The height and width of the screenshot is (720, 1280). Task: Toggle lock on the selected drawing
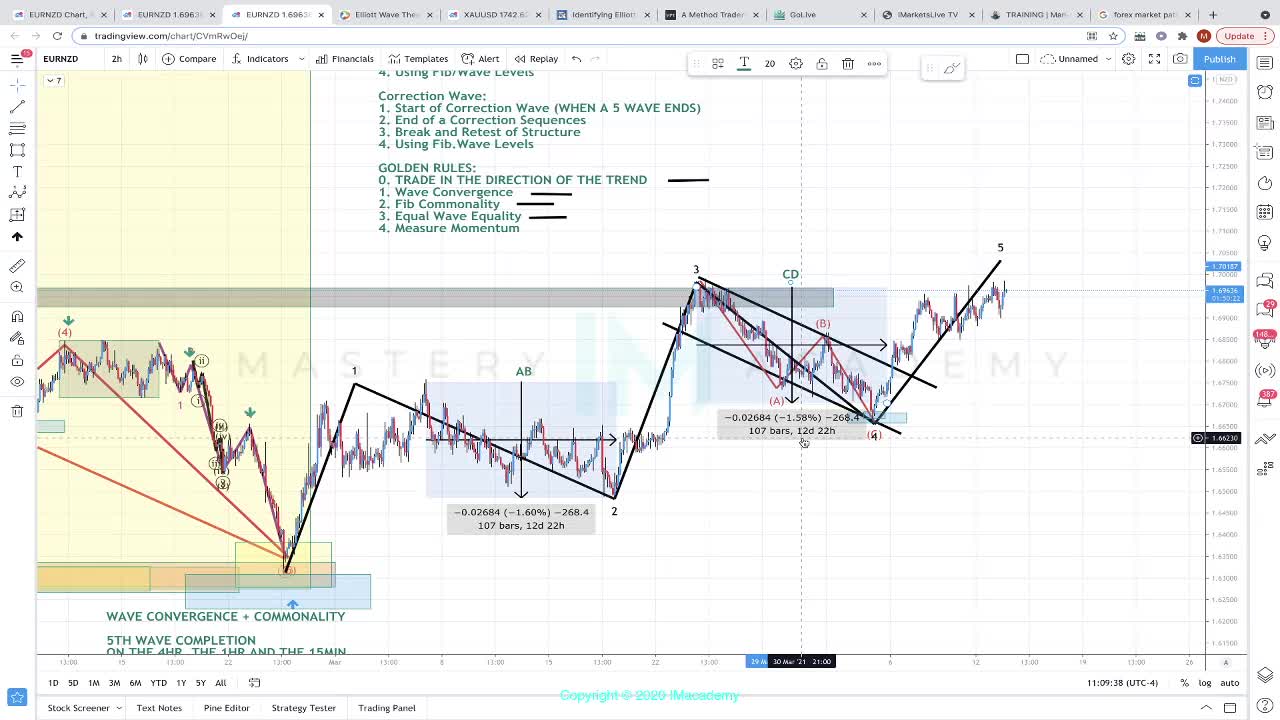pos(822,64)
